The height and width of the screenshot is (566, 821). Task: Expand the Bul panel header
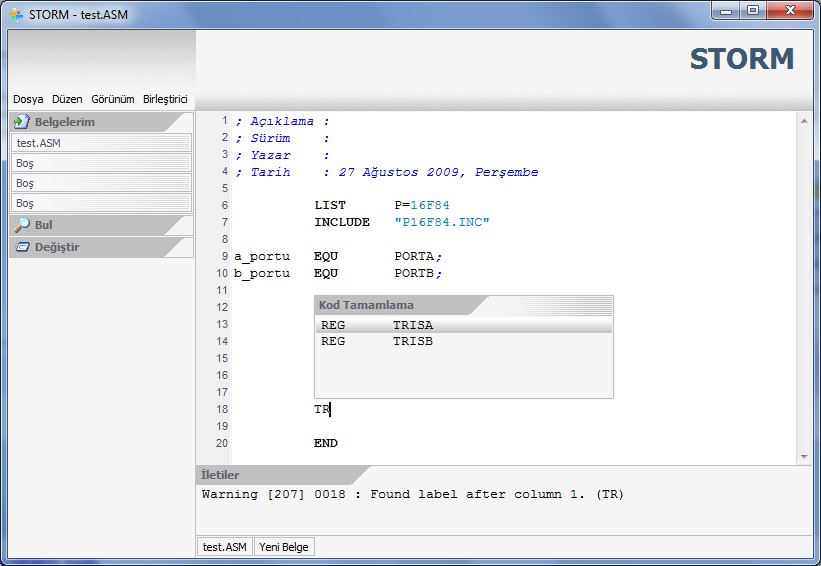point(100,225)
